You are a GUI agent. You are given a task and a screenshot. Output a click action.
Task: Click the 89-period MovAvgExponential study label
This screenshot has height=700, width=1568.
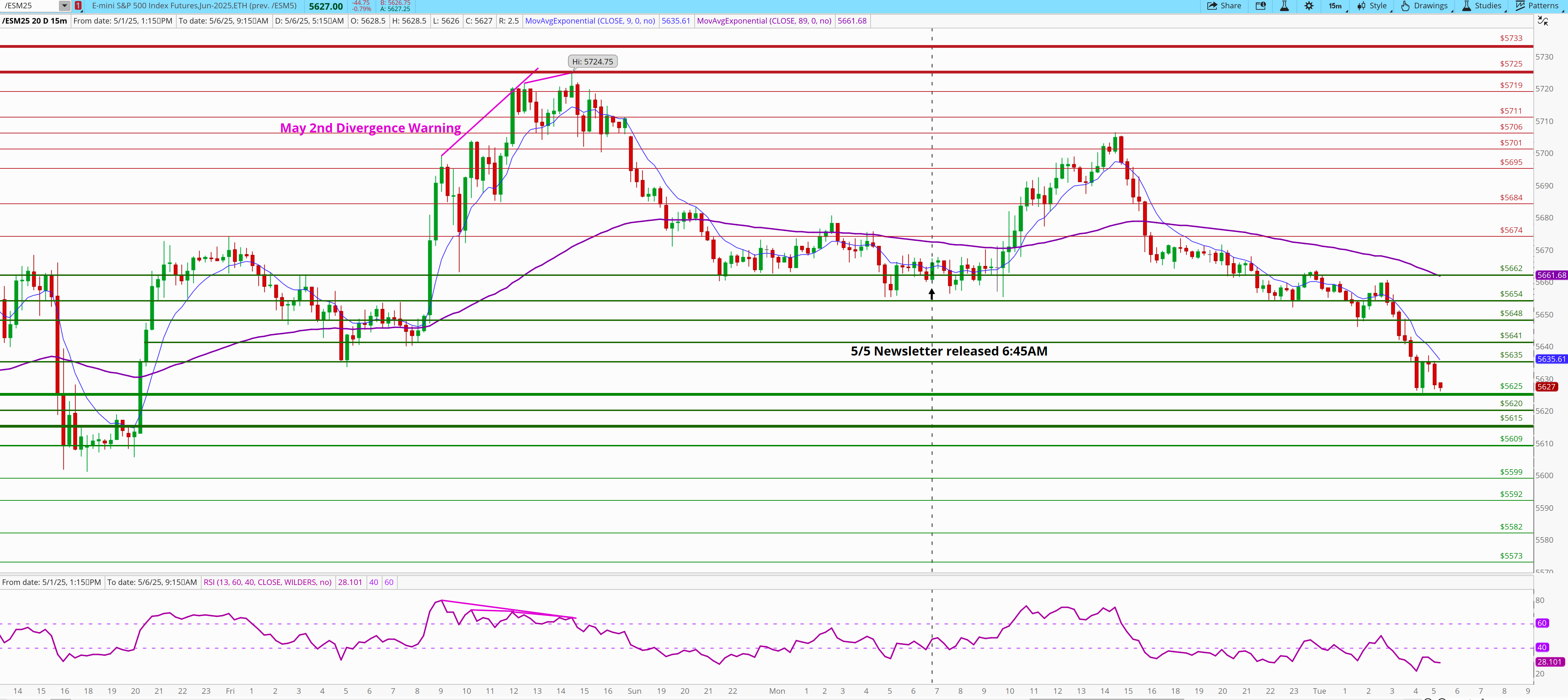point(763,21)
